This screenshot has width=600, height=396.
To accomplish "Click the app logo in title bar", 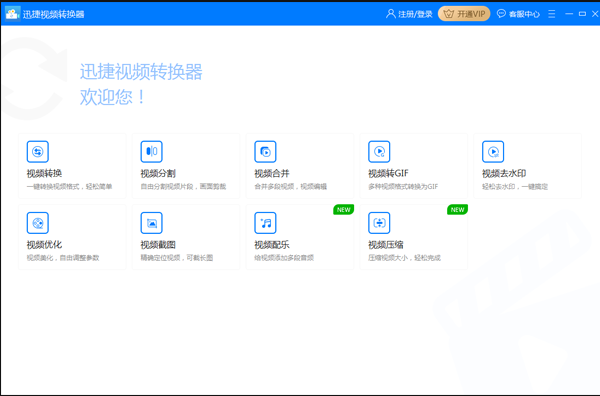I will point(12,14).
